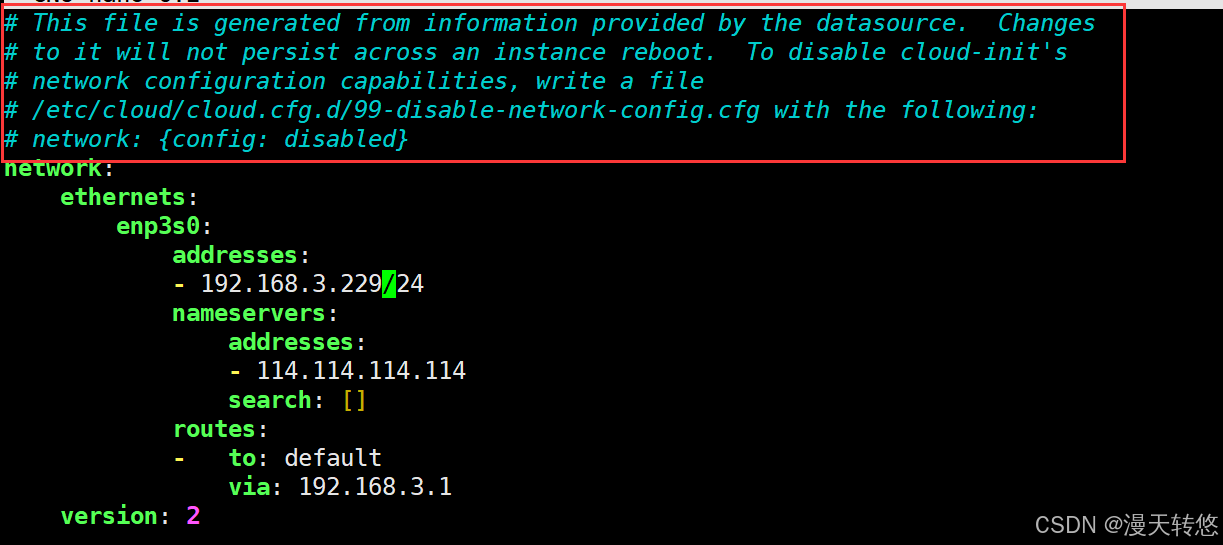Click the magenta version number 2
Image resolution: width=1223 pixels, height=545 pixels.
pos(193,517)
